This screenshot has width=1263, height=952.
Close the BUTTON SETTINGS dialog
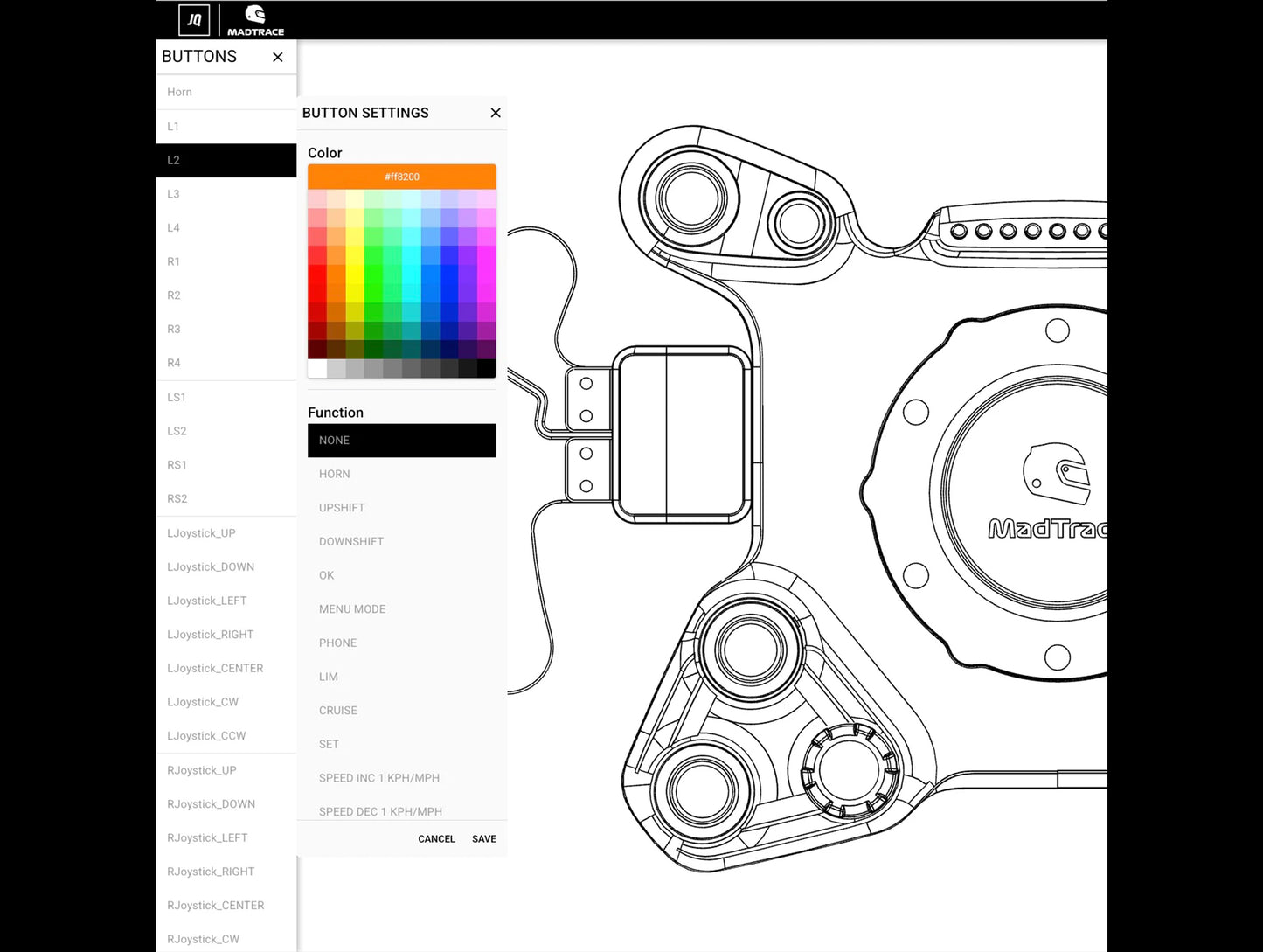point(496,113)
